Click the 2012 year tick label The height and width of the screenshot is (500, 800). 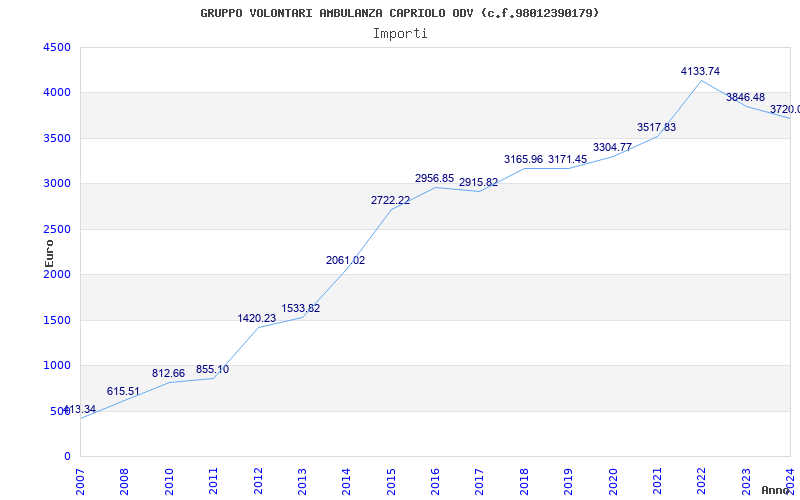tap(258, 481)
